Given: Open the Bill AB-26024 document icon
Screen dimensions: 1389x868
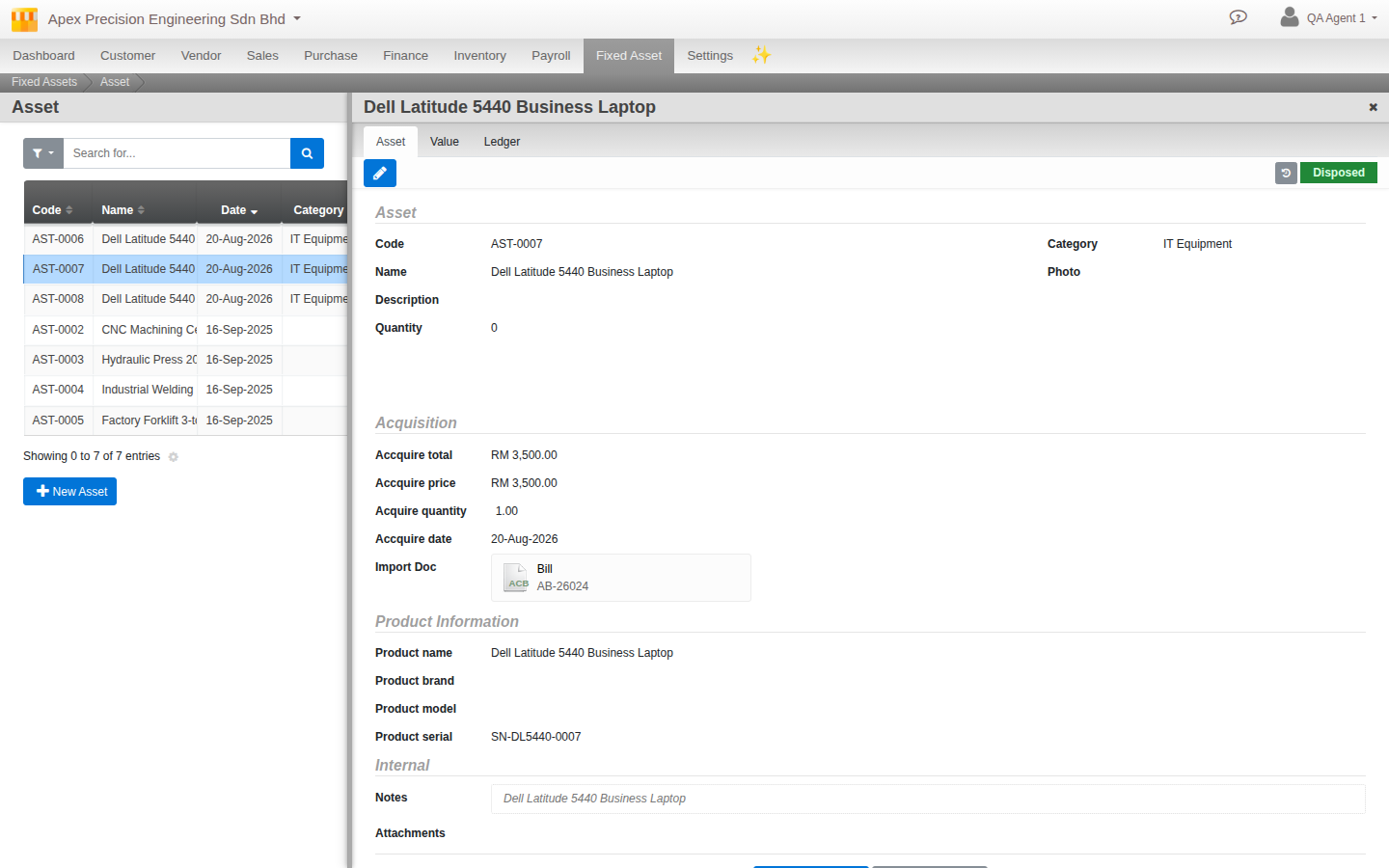Looking at the screenshot, I should click(x=517, y=578).
